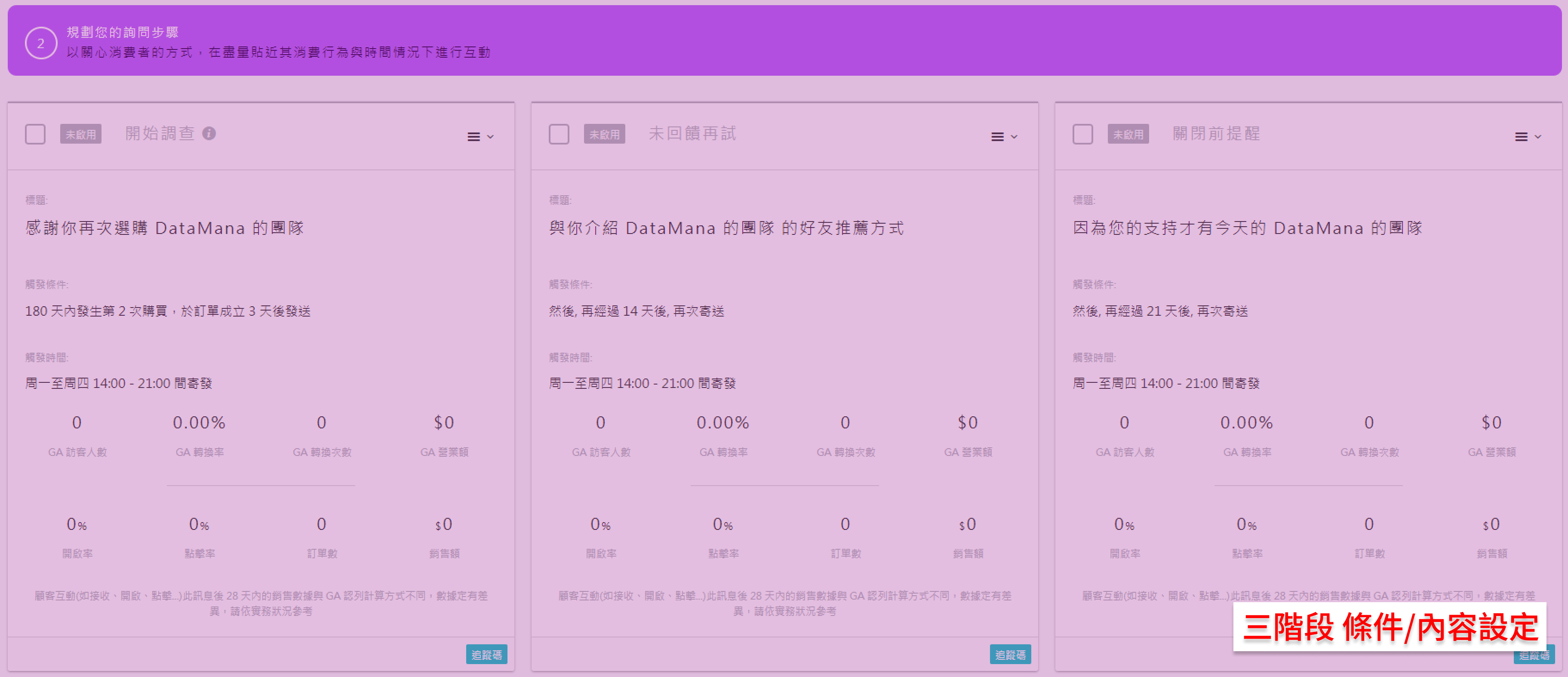Image resolution: width=1568 pixels, height=677 pixels.
Task: Click the step 2 circle icon
Action: pos(41,43)
